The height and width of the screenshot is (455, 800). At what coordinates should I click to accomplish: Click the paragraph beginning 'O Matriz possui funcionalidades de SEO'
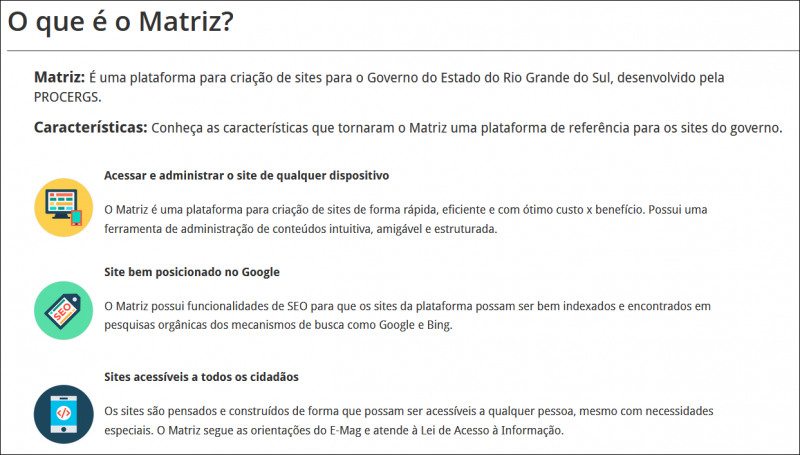(407, 316)
